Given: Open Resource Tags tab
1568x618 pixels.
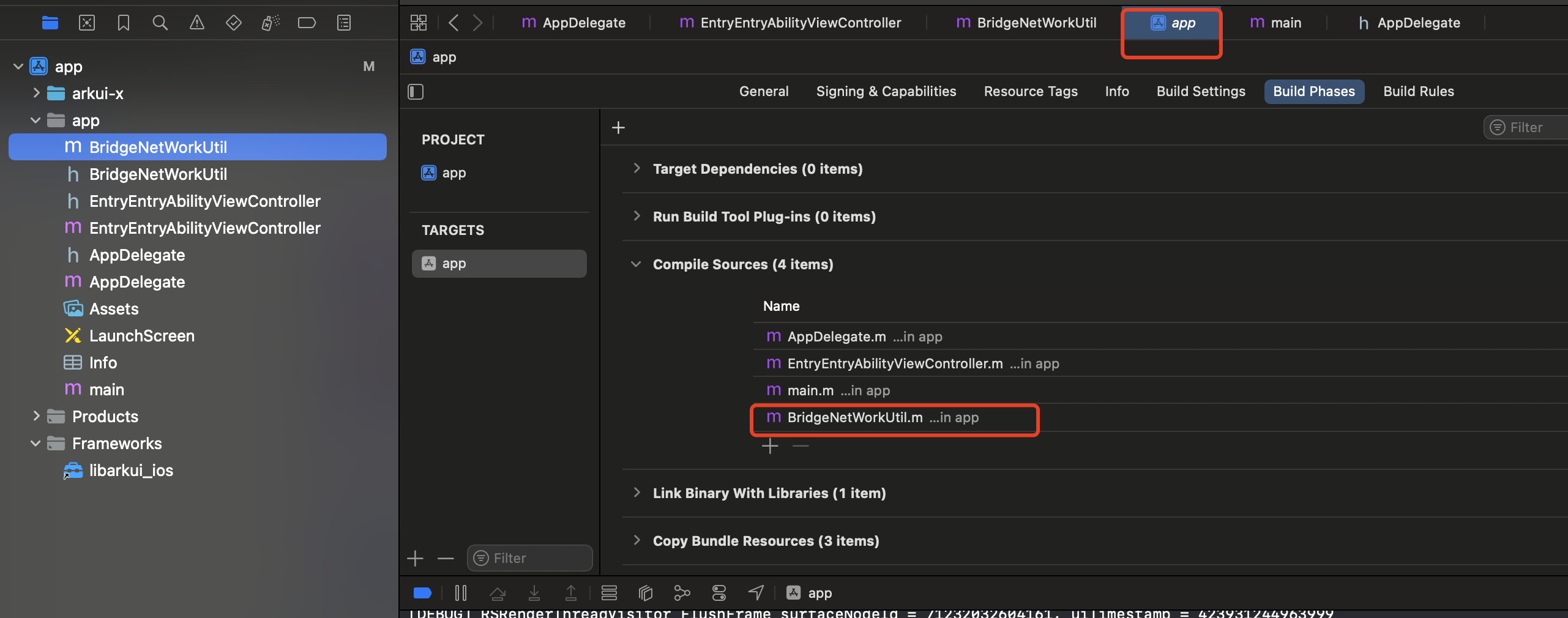Looking at the screenshot, I should pos(1031,92).
